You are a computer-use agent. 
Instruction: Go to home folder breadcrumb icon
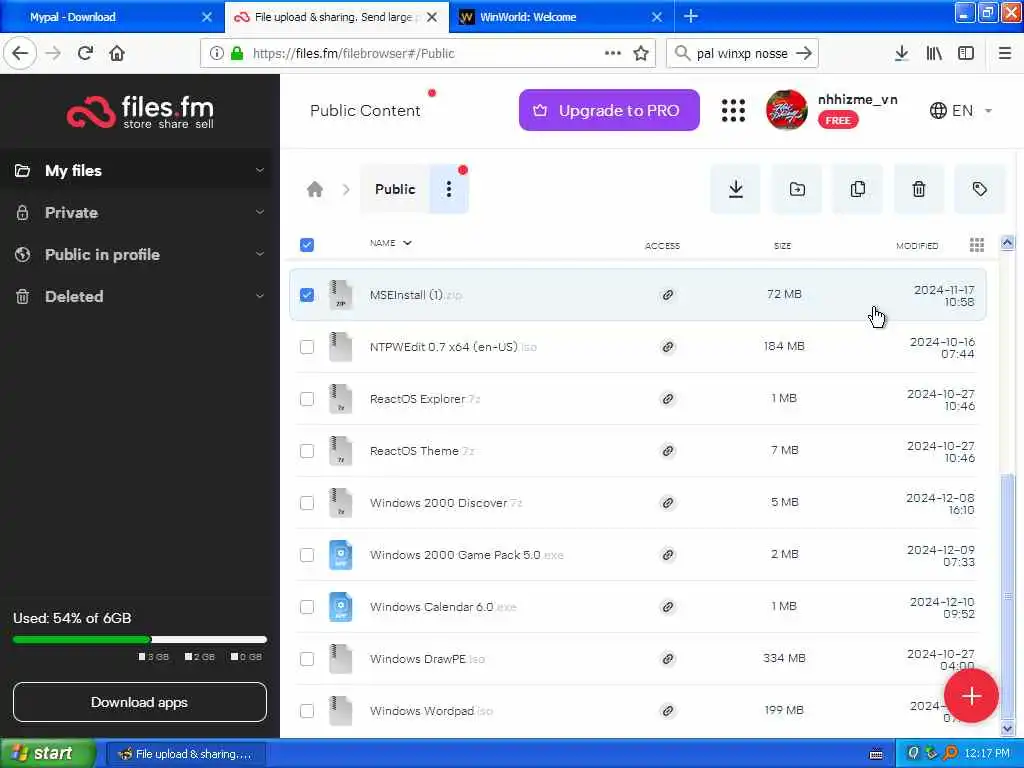click(315, 189)
